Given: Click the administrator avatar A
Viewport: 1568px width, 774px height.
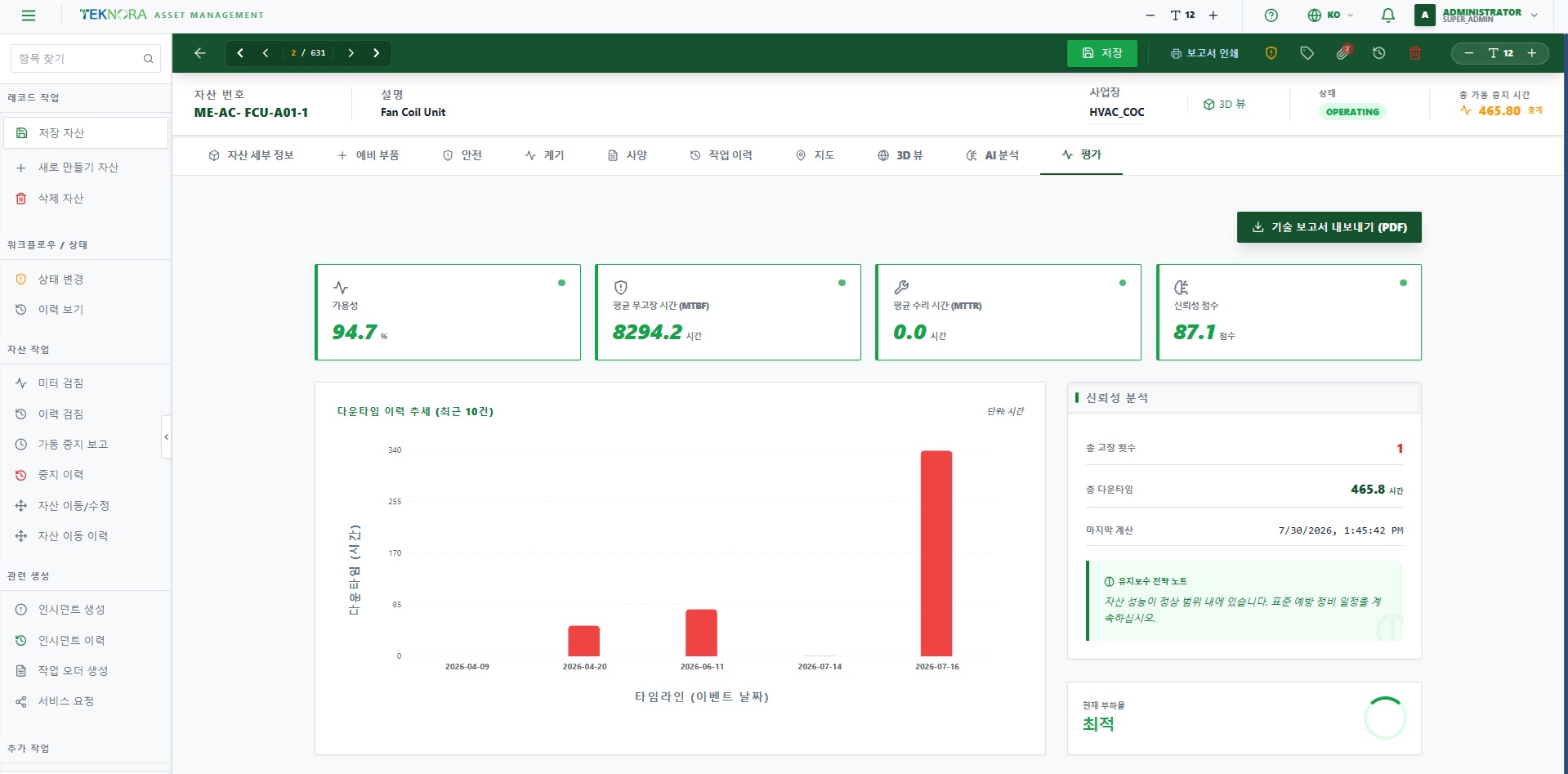Looking at the screenshot, I should [1425, 16].
